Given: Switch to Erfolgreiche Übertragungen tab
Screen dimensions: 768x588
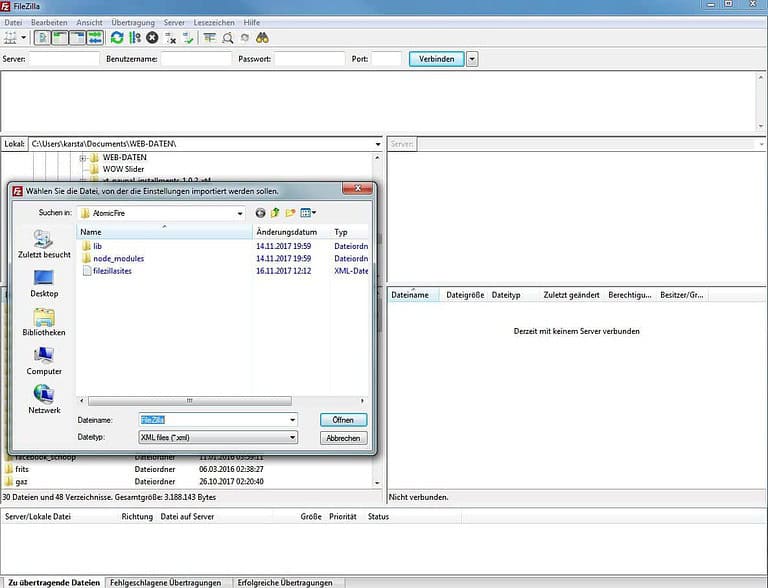Looking at the screenshot, I should [285, 583].
